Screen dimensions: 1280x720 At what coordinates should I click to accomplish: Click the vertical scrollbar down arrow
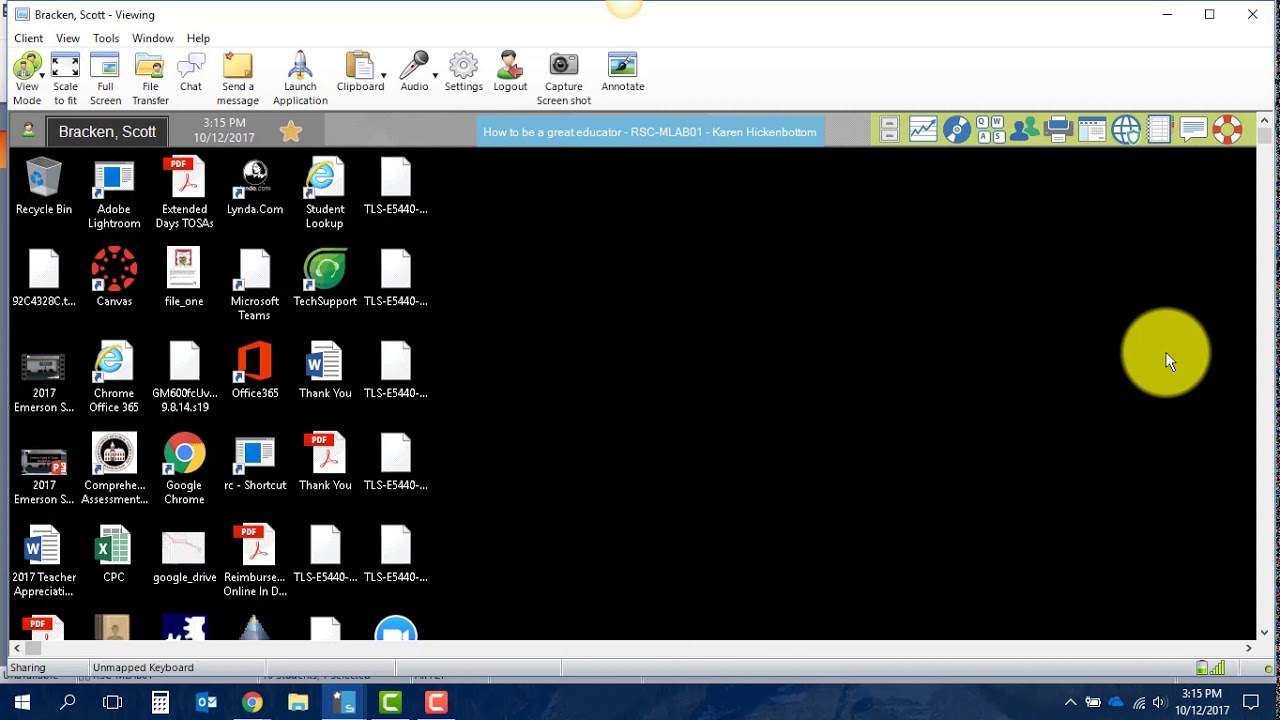click(x=1265, y=632)
